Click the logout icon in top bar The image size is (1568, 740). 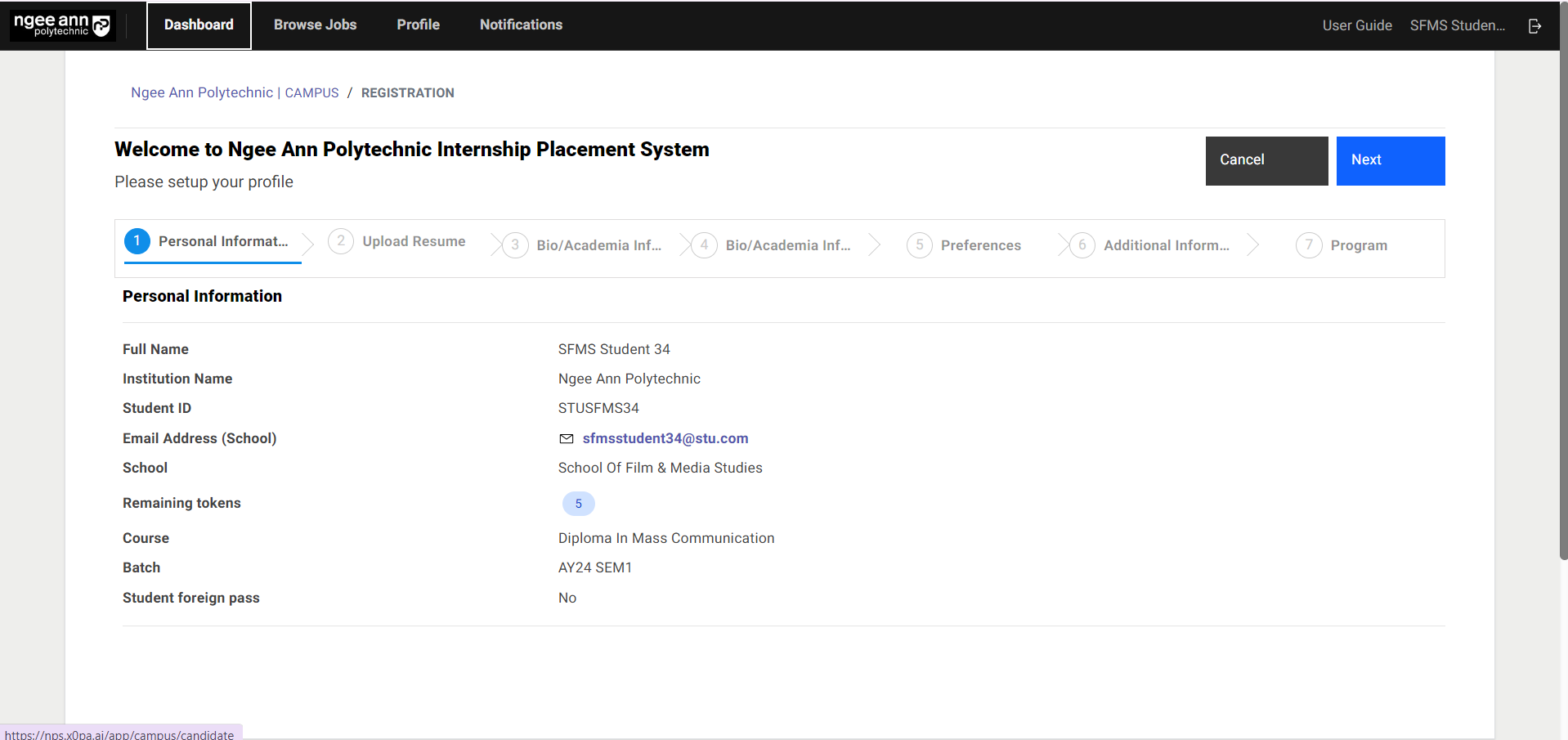pos(1534,26)
